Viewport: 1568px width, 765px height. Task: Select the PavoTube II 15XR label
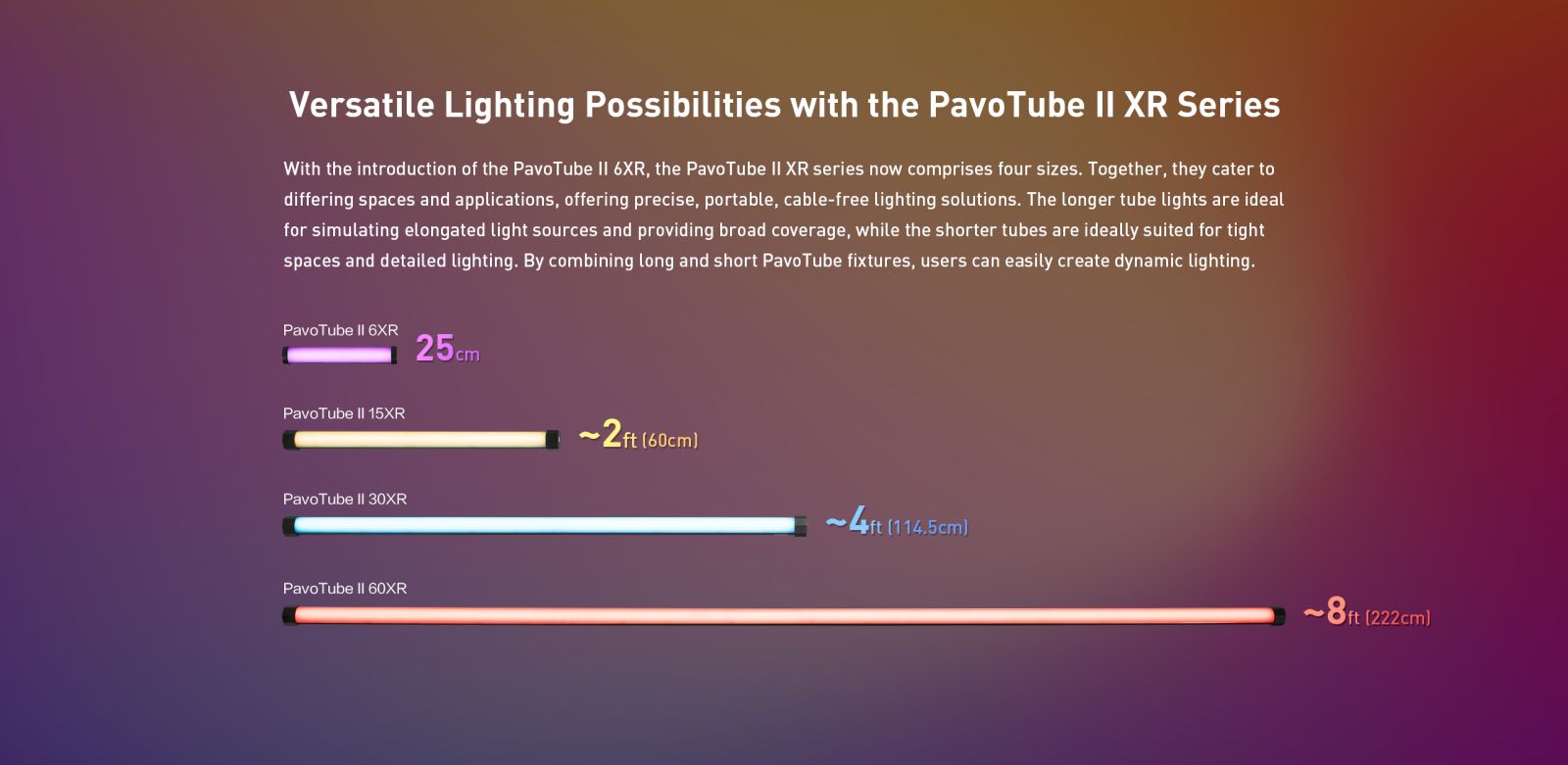pos(344,413)
